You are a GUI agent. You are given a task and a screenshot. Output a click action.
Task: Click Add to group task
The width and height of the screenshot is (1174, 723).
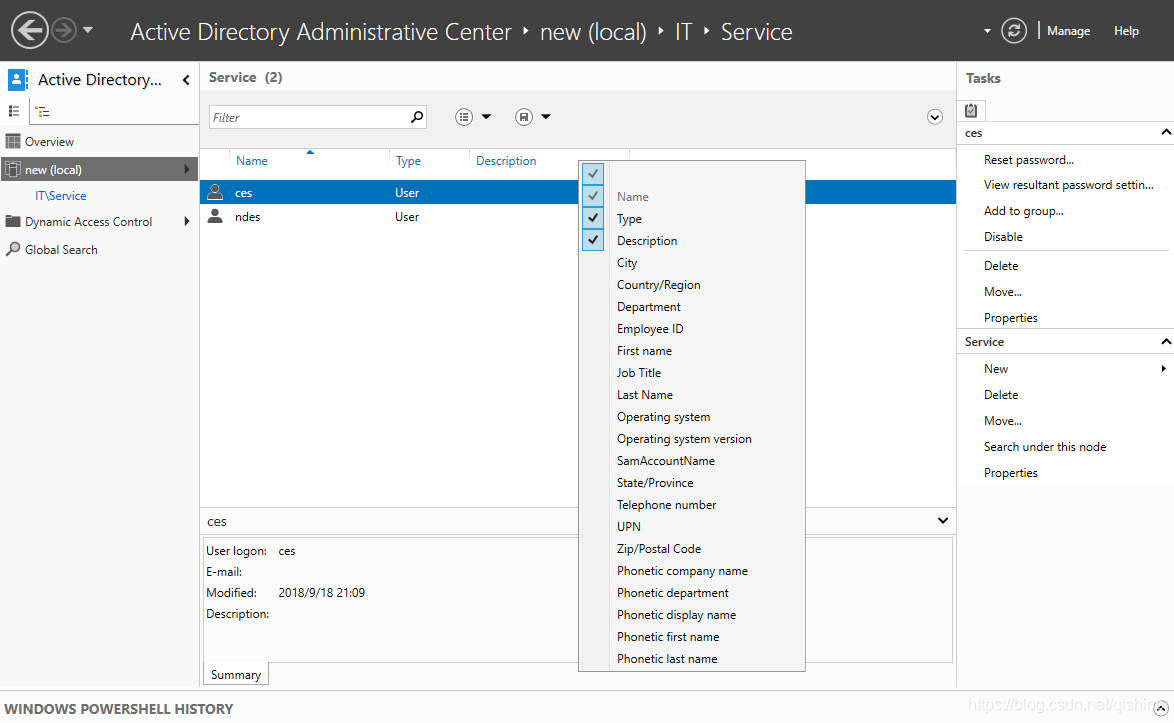click(1024, 210)
